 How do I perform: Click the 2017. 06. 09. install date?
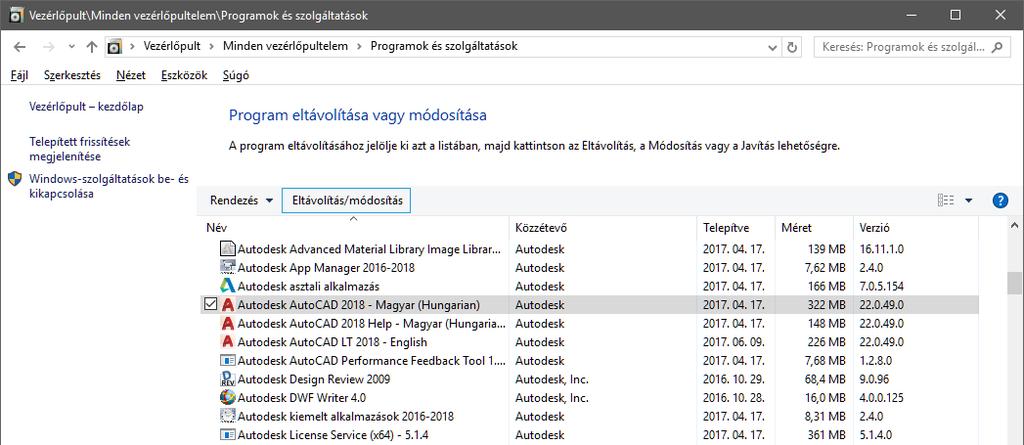point(734,342)
